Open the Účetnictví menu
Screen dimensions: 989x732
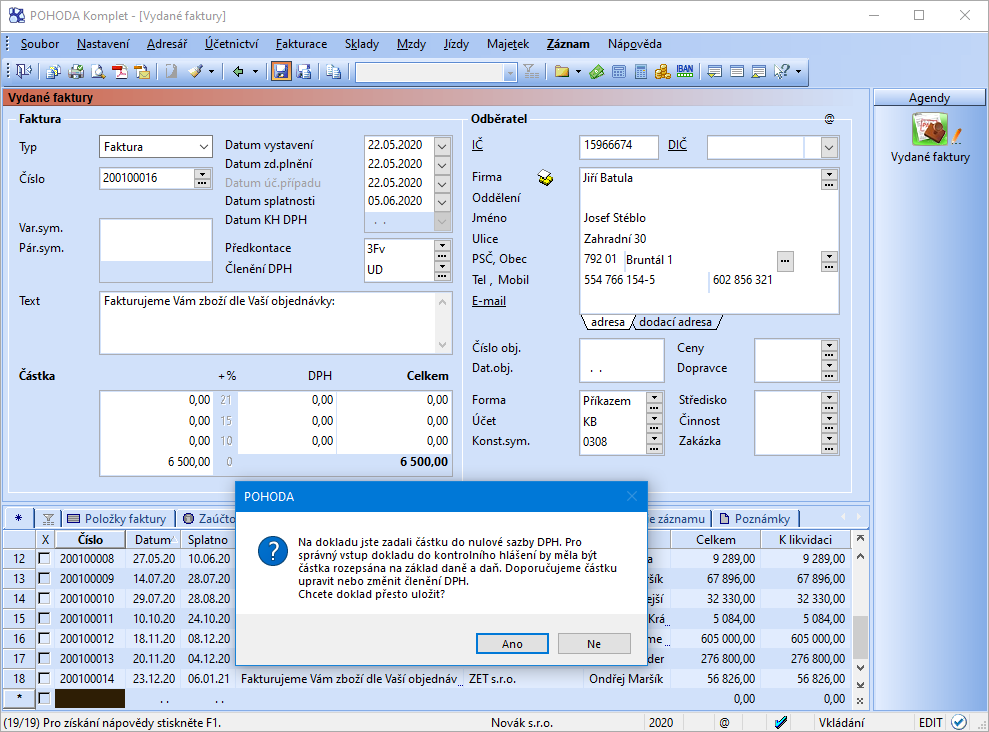(231, 44)
